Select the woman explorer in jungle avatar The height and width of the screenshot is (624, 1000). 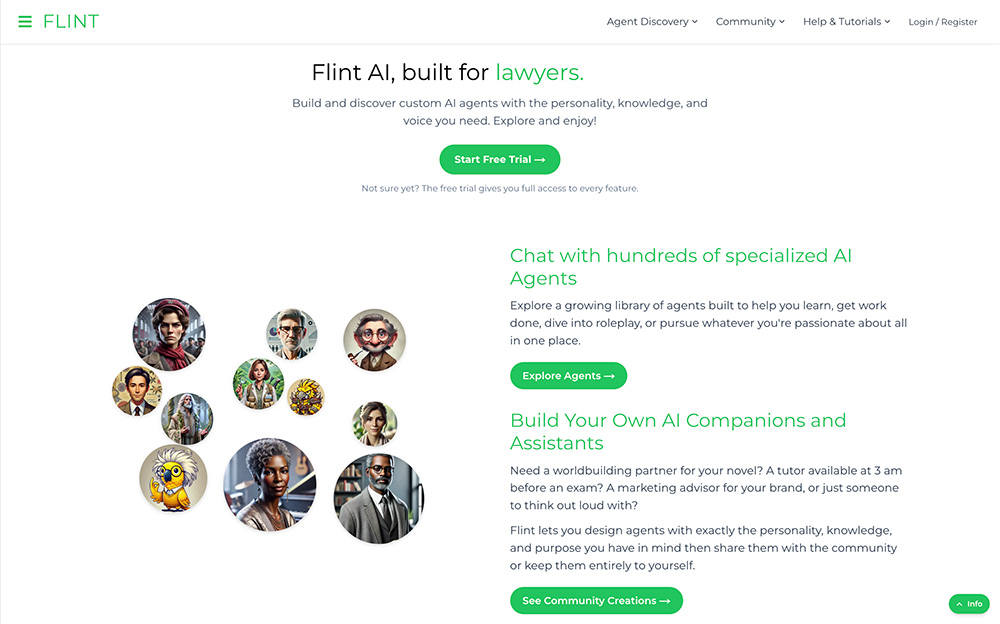pos(258,383)
